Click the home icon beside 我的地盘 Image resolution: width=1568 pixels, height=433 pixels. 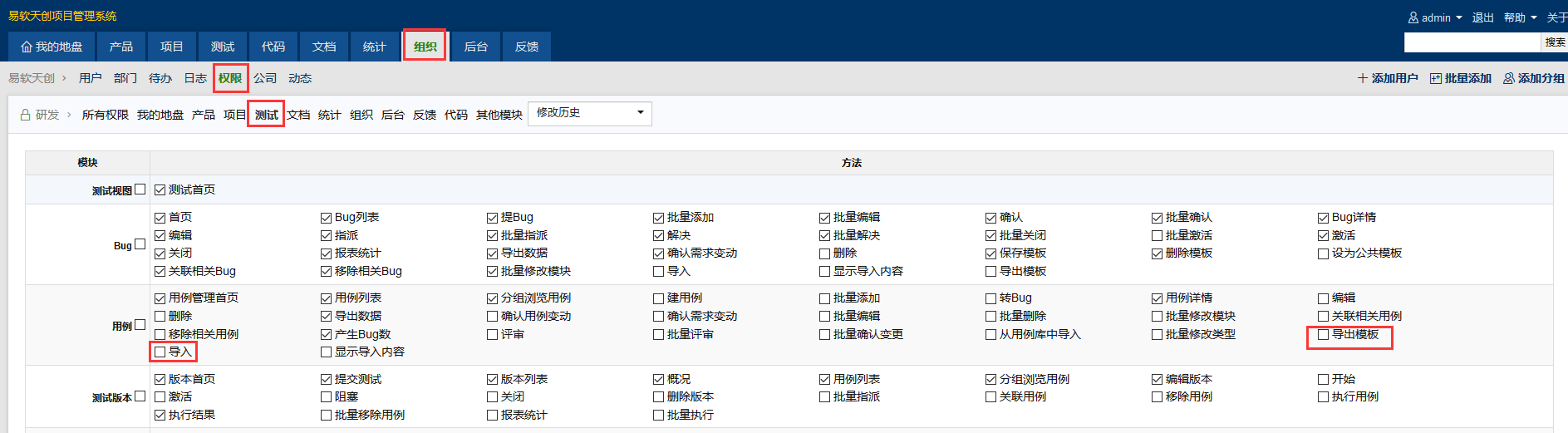pyautogui.click(x=27, y=47)
